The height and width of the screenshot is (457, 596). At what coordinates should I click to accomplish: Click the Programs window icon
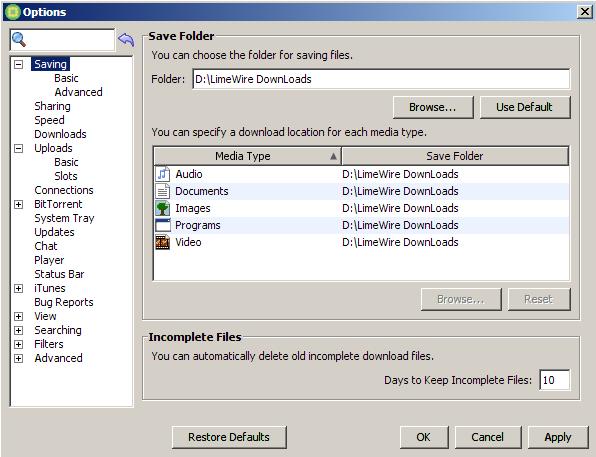(x=163, y=225)
